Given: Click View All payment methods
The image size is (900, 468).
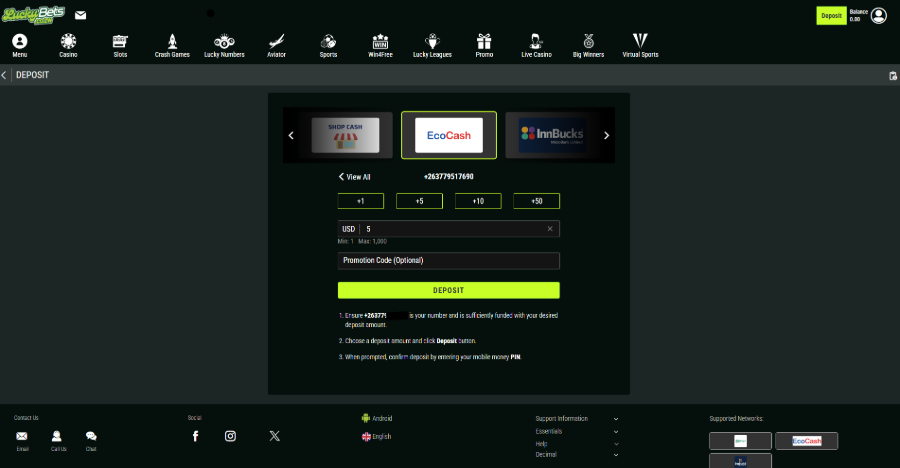Looking at the screenshot, I should click(354, 177).
